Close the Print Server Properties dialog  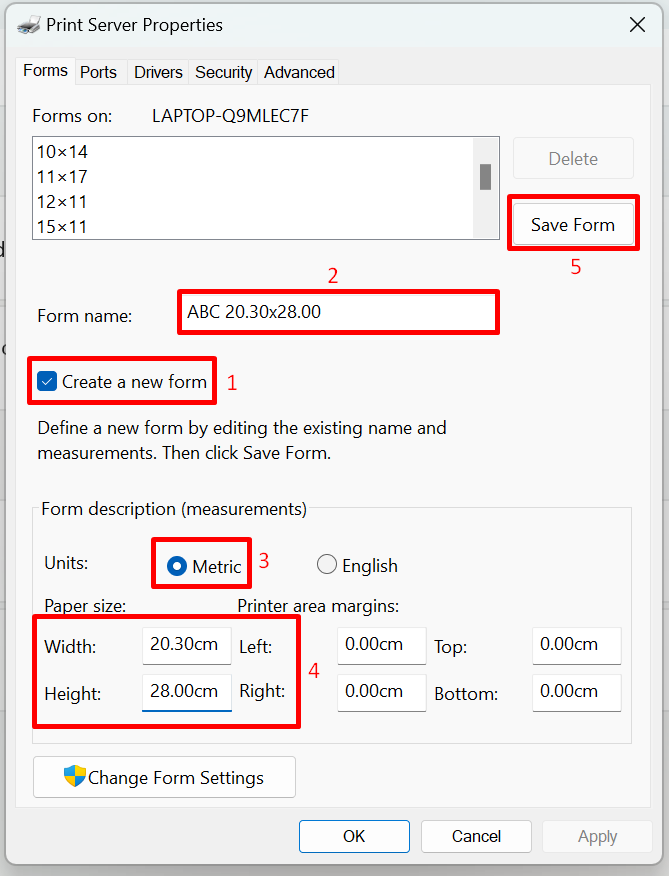[637, 25]
